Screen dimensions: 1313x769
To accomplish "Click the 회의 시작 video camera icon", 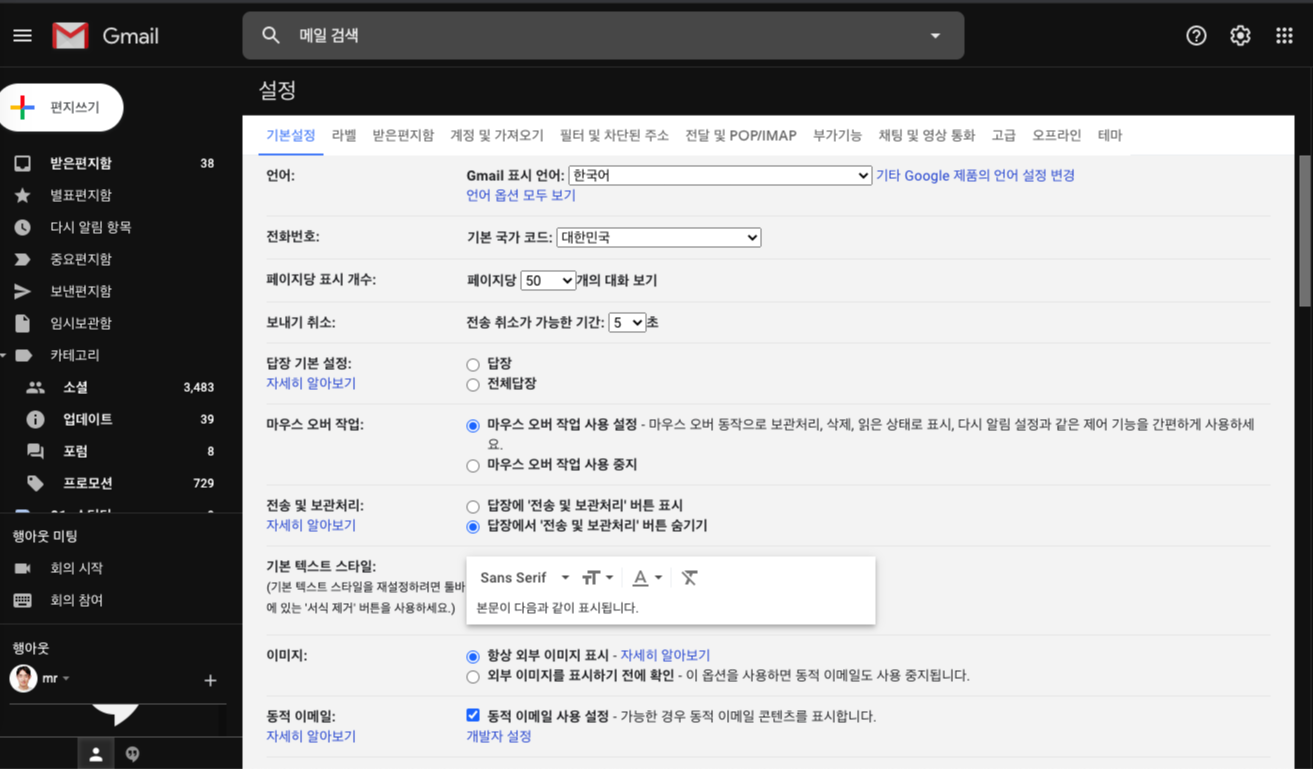I will click(22, 568).
